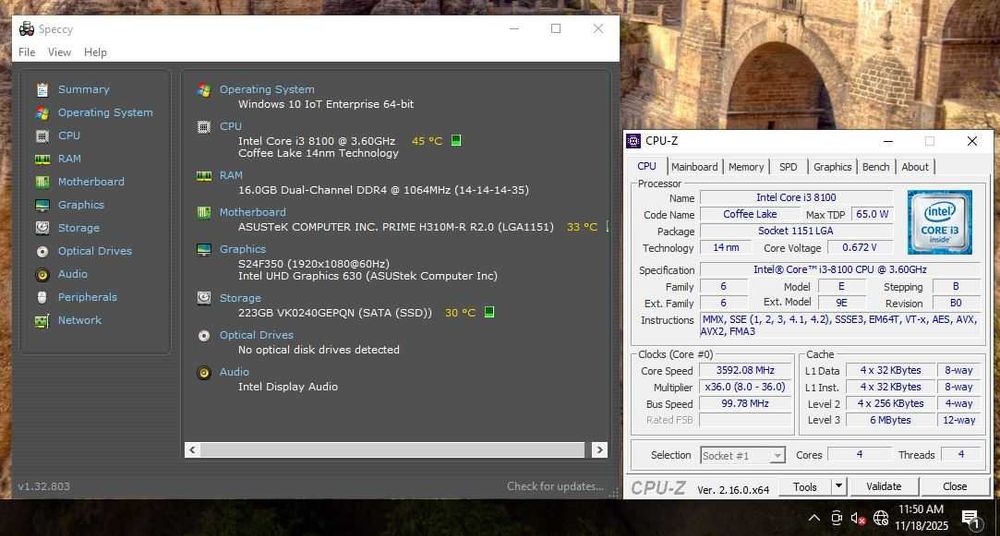Click the drive icon beside Storage summary heading
This screenshot has height=536, width=1000.
204,298
